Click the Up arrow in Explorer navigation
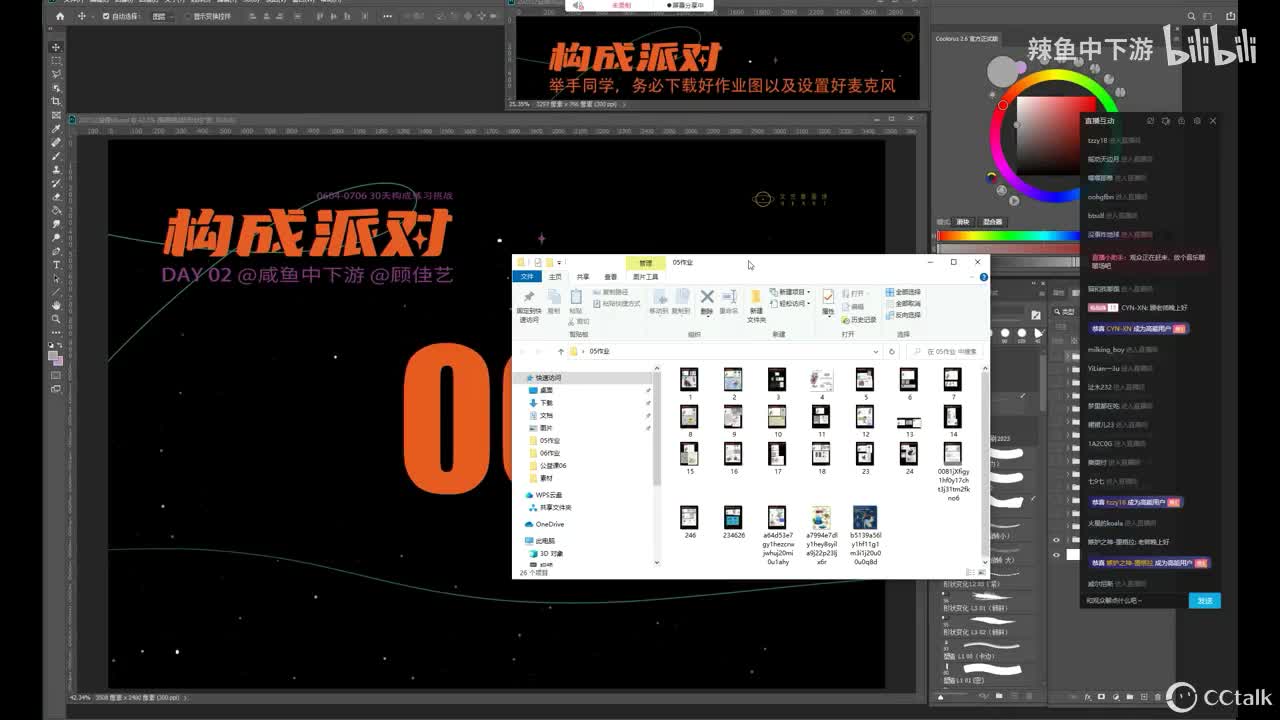Viewport: 1280px width, 720px height. (x=561, y=352)
